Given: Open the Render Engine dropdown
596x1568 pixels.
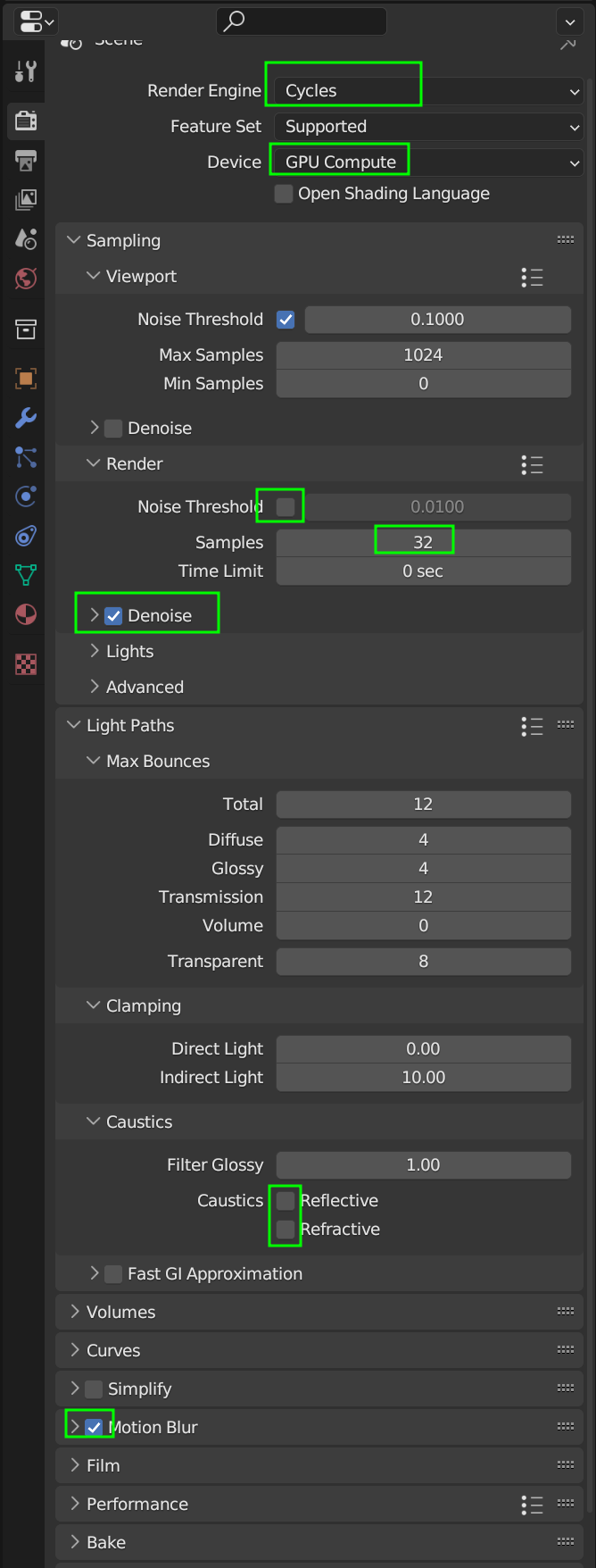Looking at the screenshot, I should [x=428, y=91].
